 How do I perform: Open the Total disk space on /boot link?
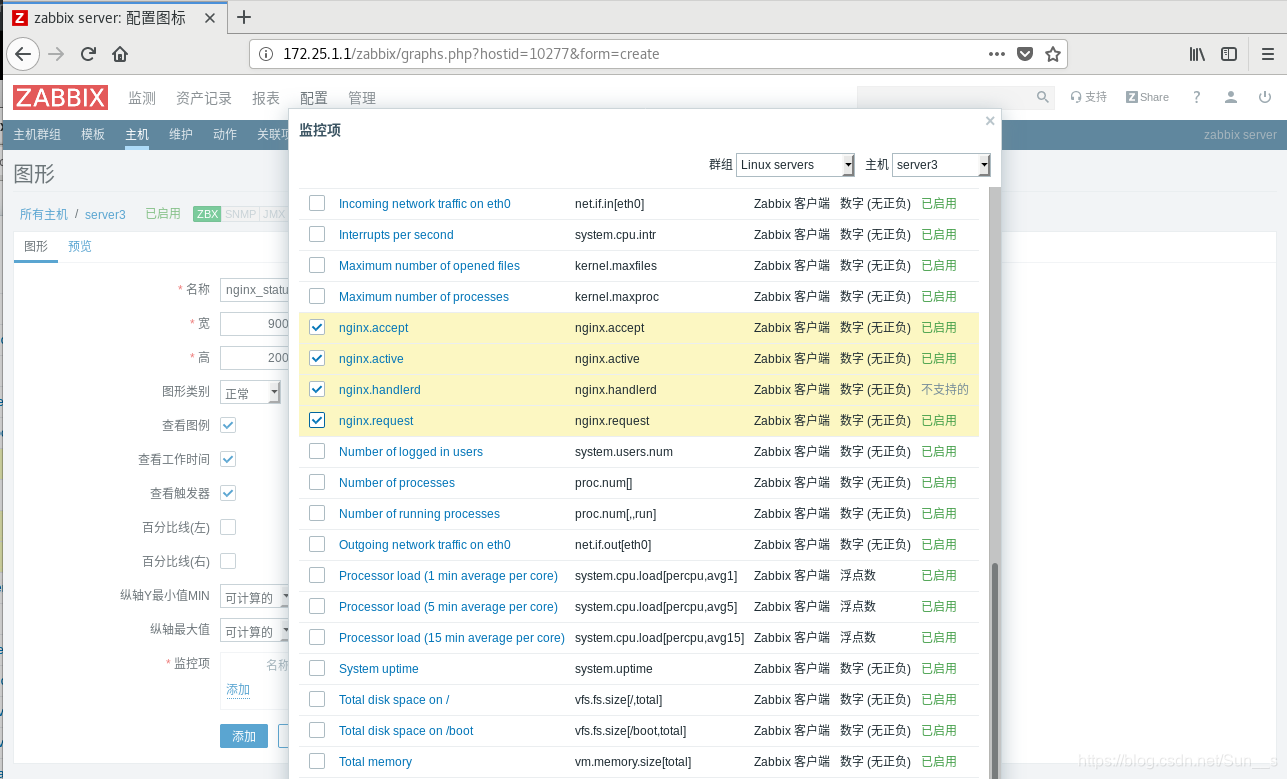406,730
